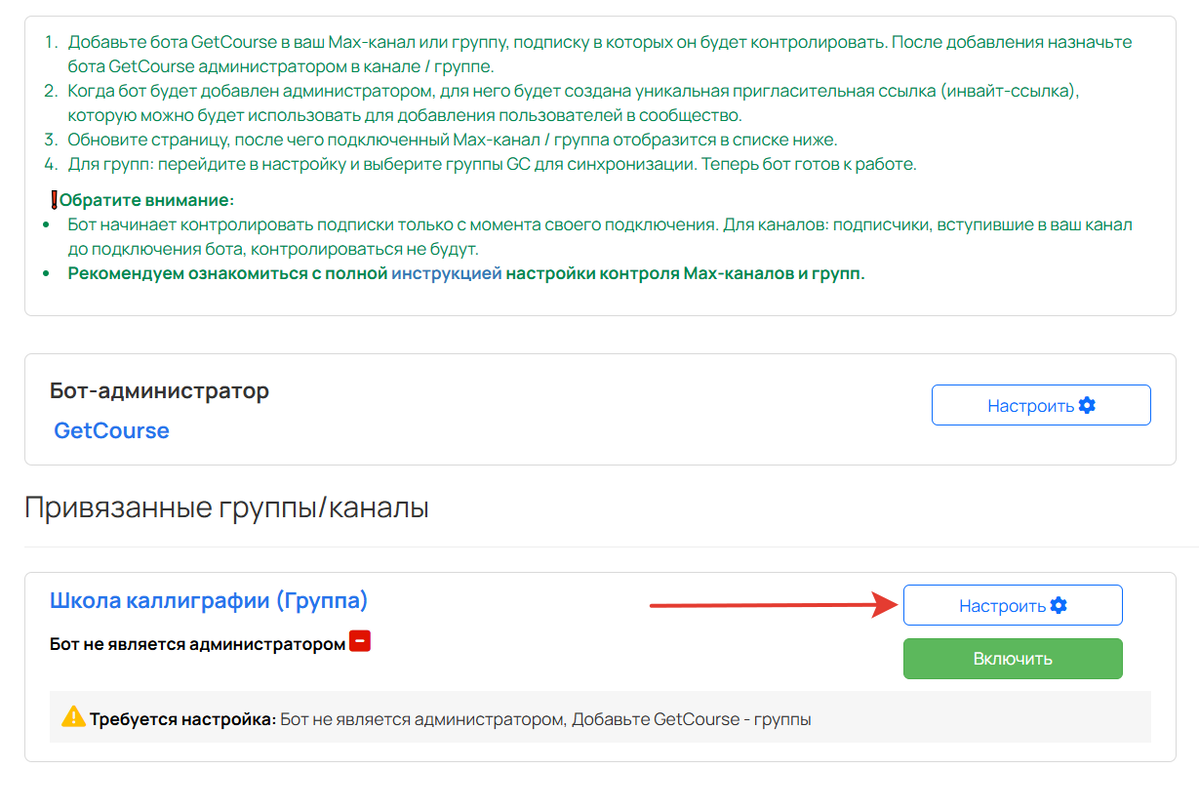Screen dimensions: 1199x810
Task: Click the Добавьте GetCourse - группы warning text
Action: click(x=690, y=718)
